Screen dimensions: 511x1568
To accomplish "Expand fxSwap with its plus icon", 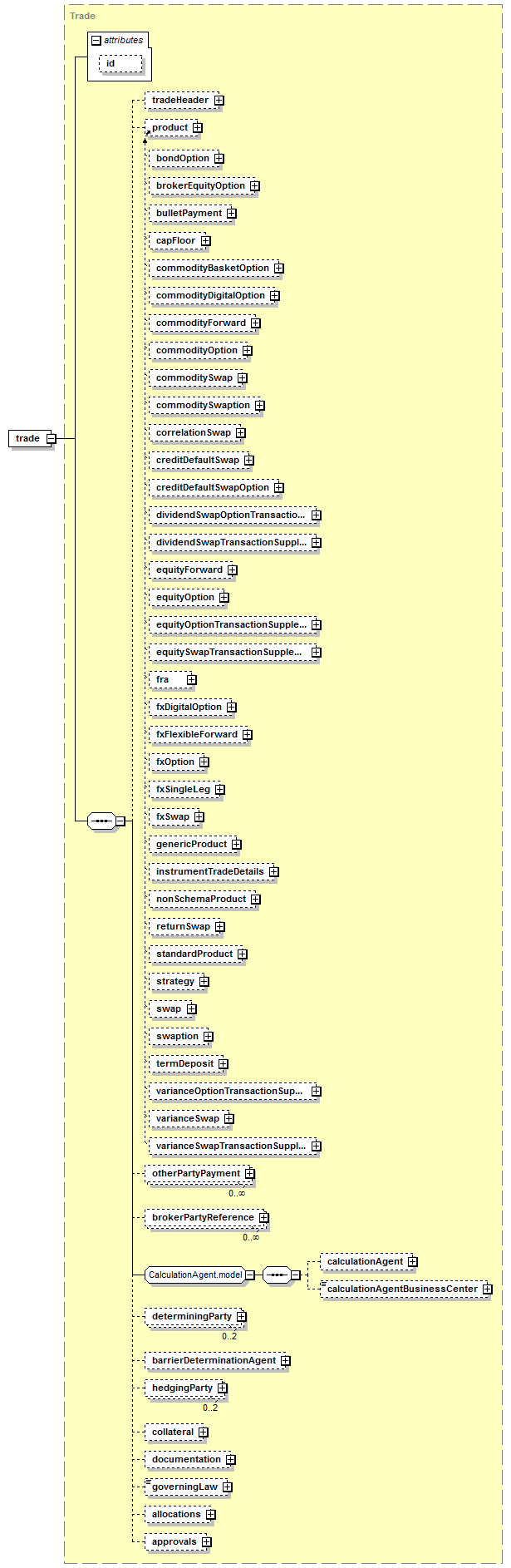I will pos(199,816).
